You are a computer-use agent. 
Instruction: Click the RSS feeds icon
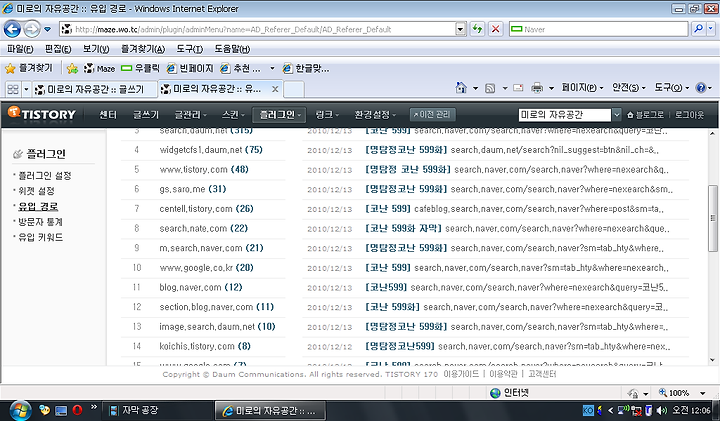point(490,88)
